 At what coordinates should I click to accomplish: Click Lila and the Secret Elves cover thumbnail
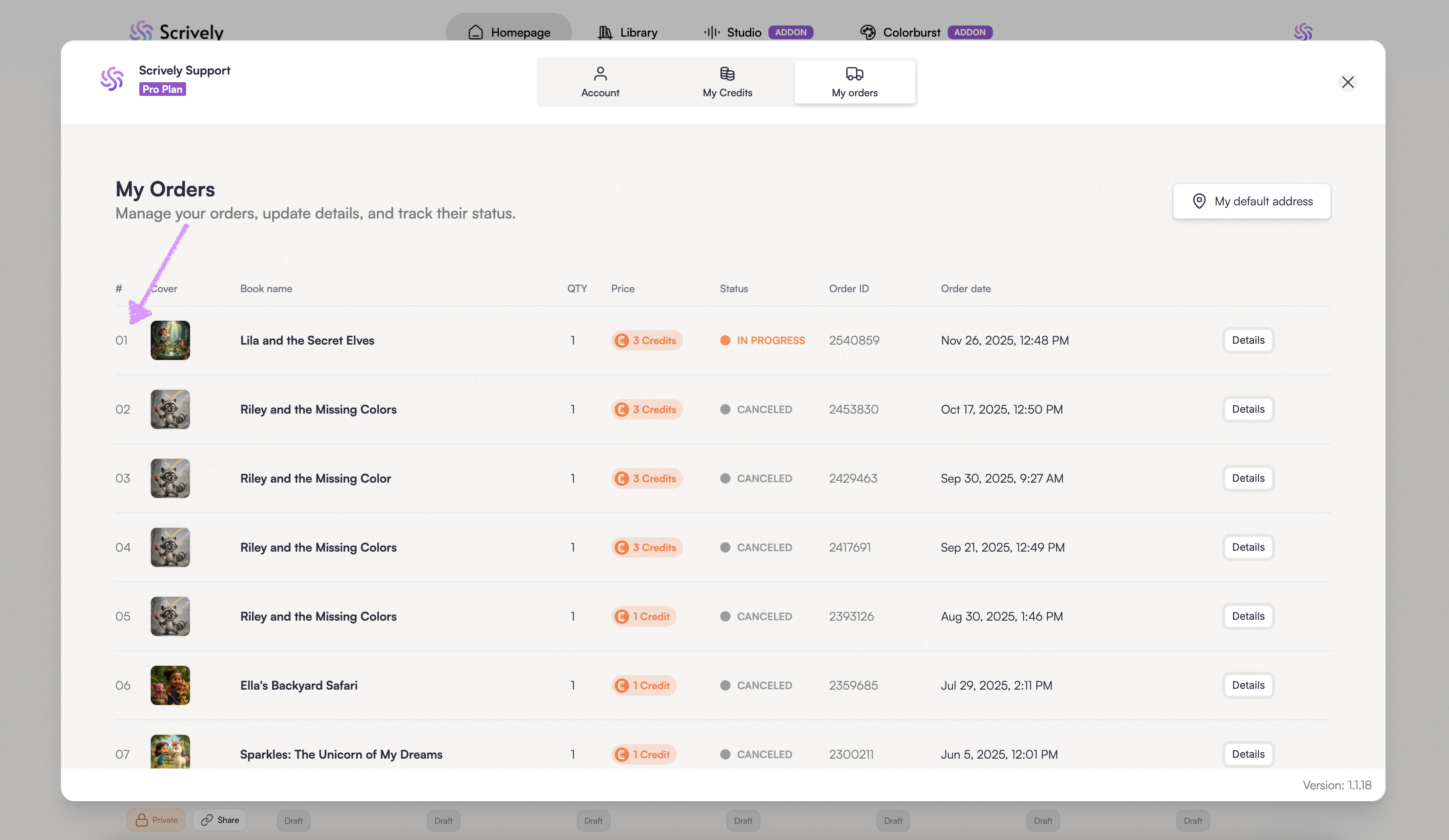[170, 340]
